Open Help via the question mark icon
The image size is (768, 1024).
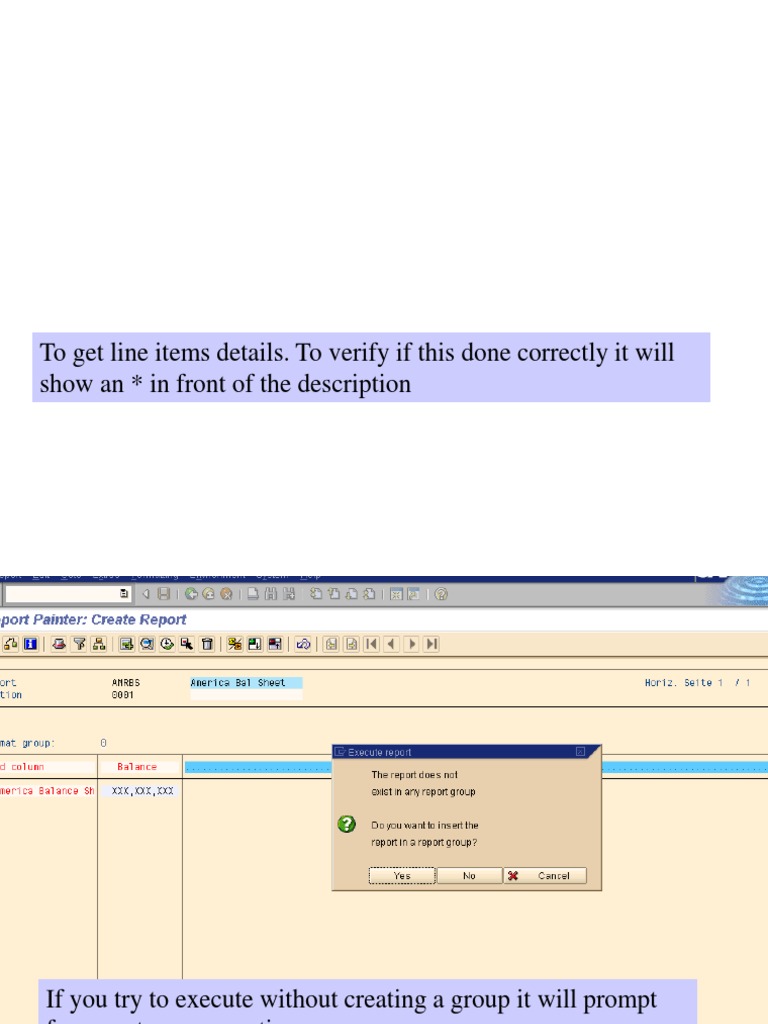[441, 594]
